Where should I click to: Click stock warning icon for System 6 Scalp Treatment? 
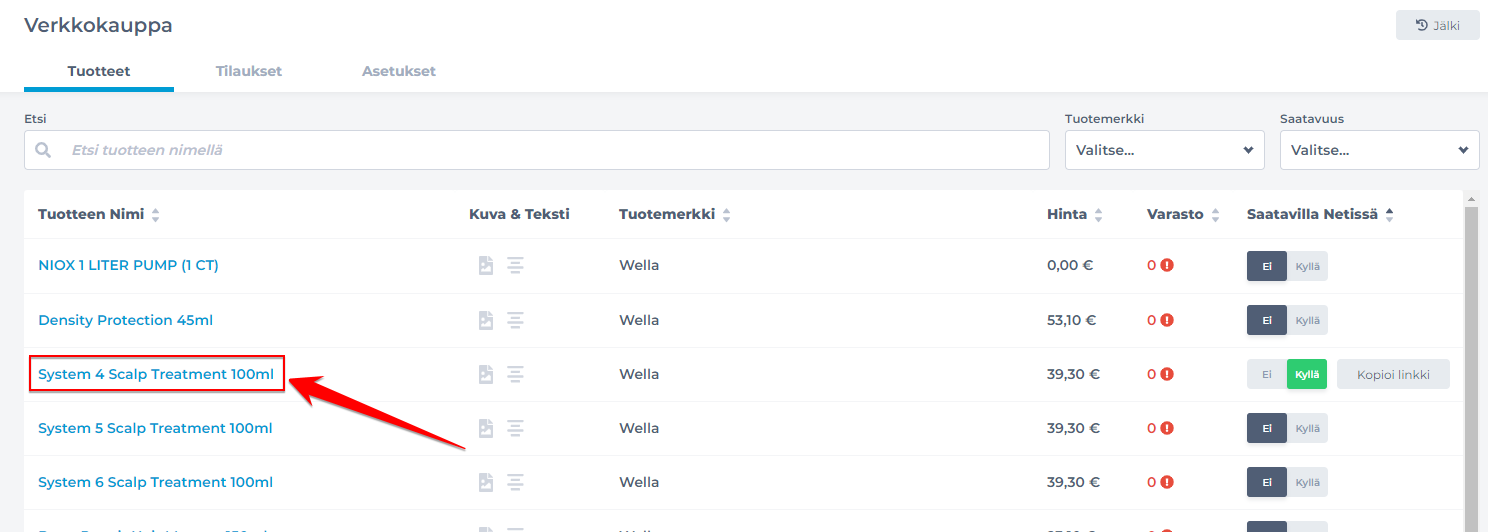[x=1167, y=482]
